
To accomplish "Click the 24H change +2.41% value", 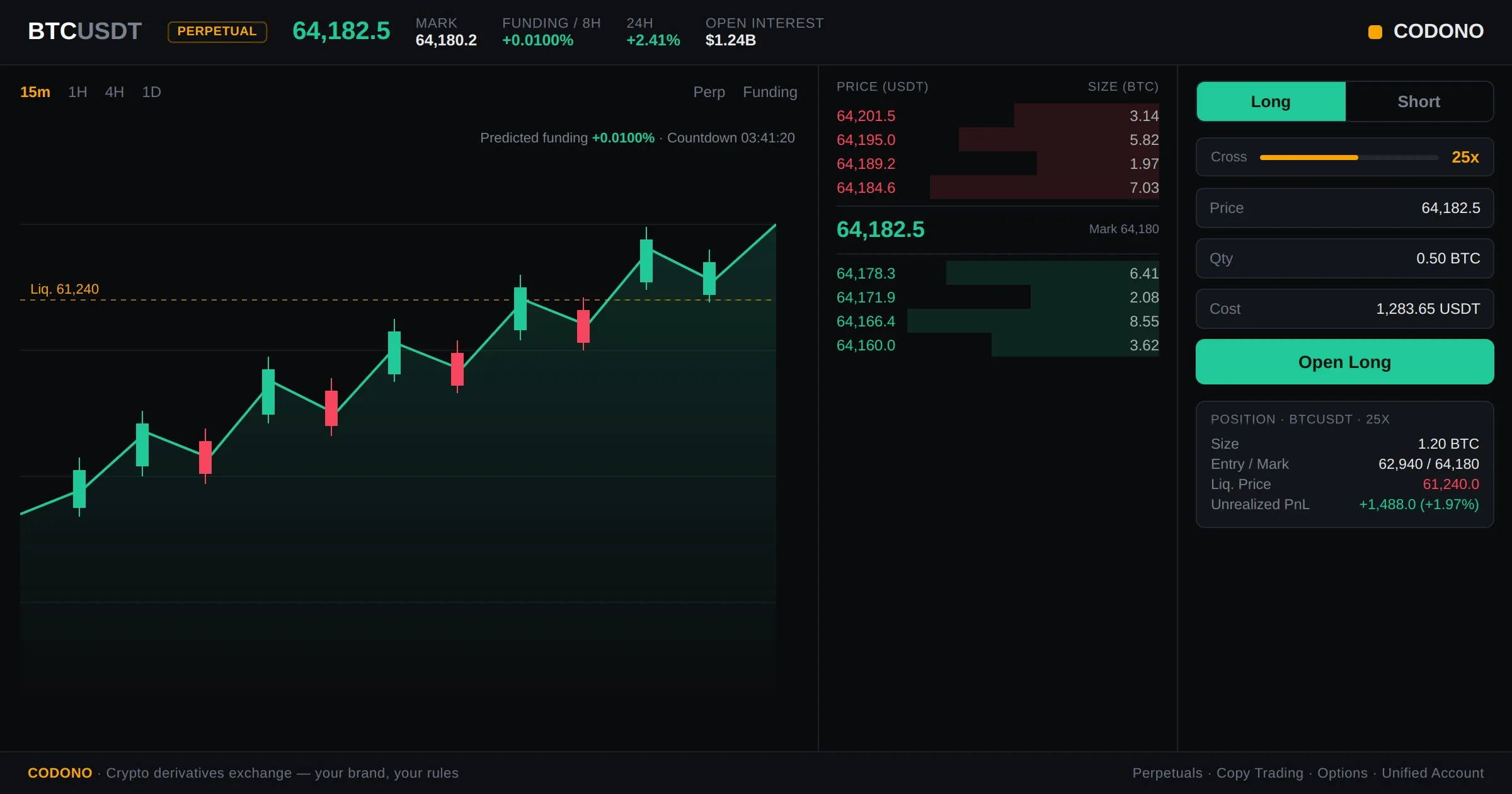I will (653, 40).
